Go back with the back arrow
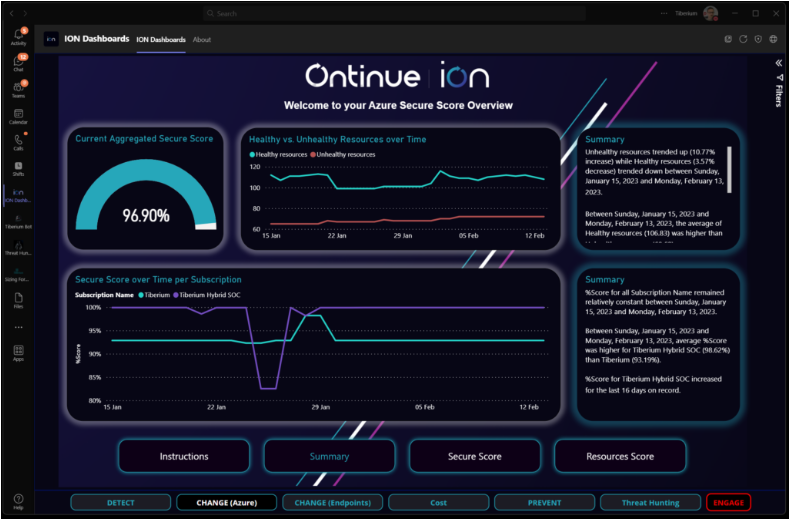This screenshot has width=791, height=519. [x=12, y=14]
